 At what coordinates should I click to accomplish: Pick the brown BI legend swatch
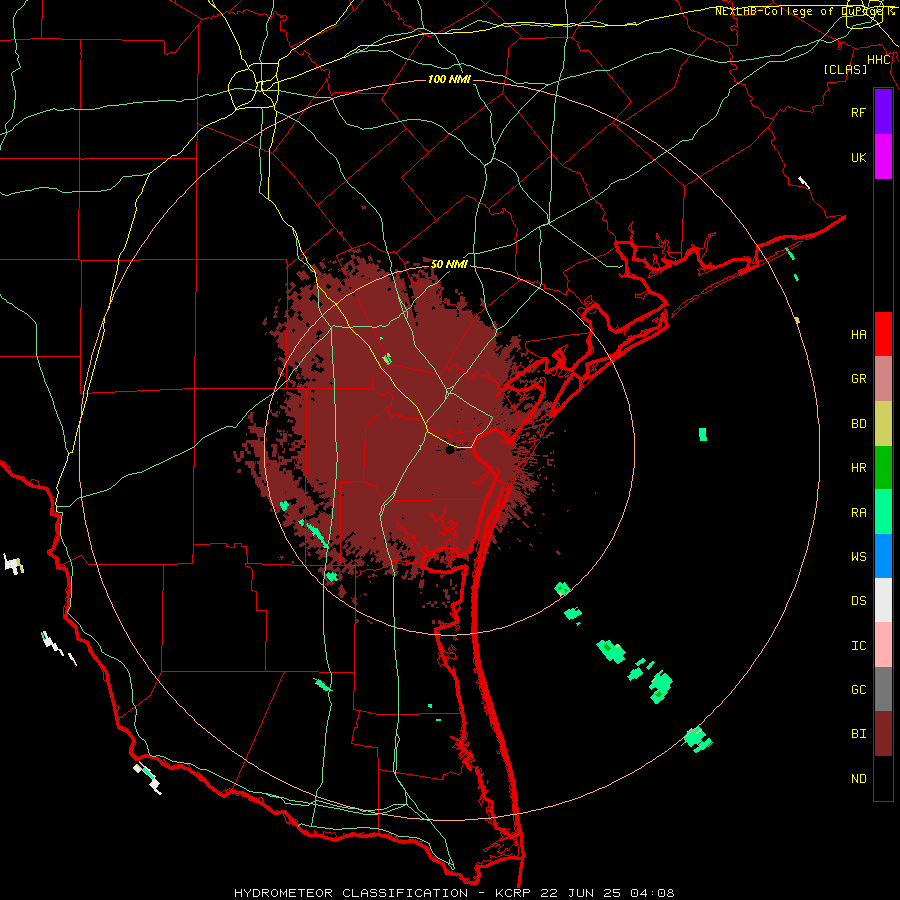(x=883, y=734)
